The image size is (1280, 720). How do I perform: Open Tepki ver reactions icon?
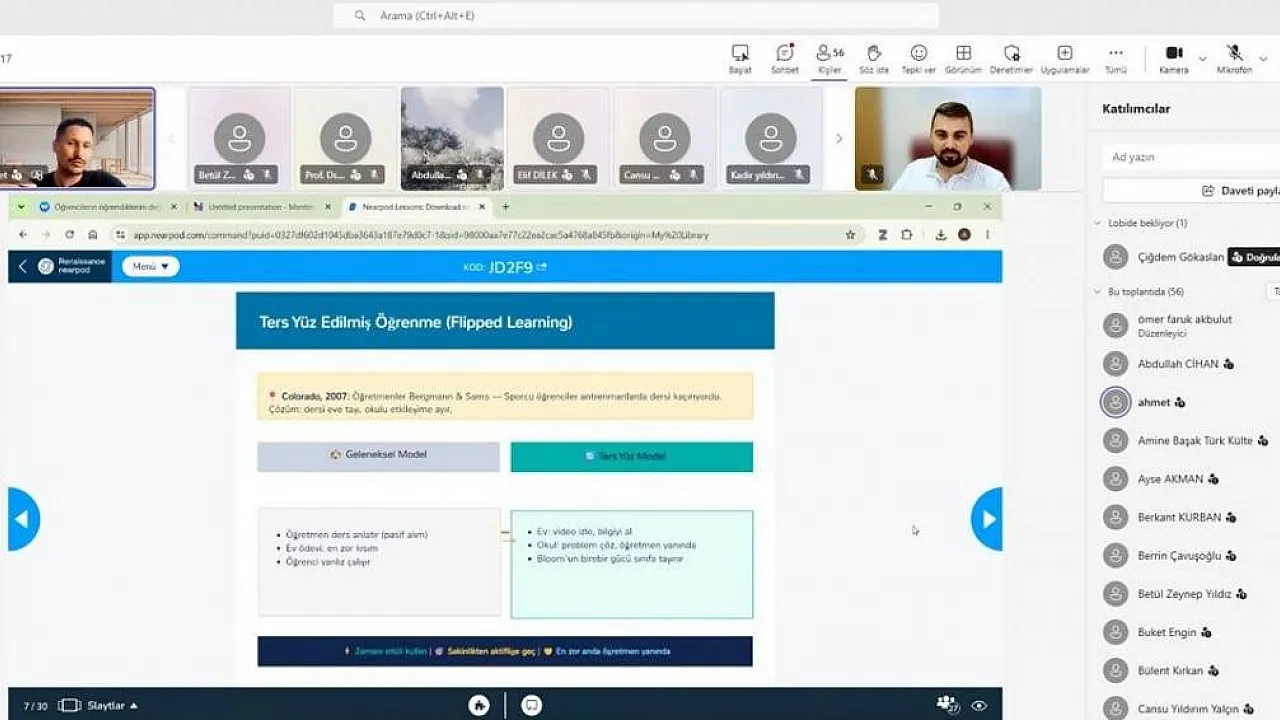coord(918,58)
